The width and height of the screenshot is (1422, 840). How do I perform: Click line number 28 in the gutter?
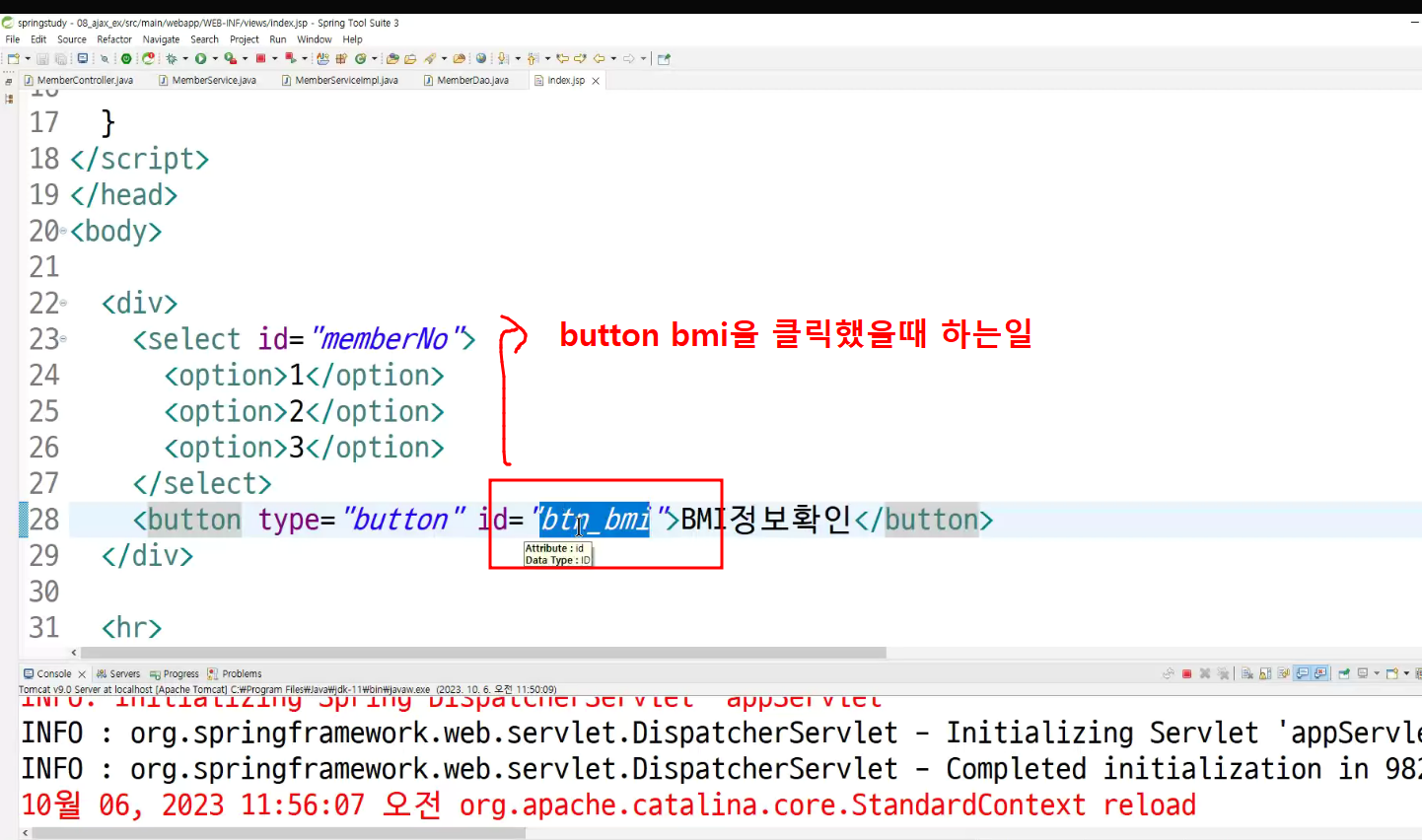[44, 520]
